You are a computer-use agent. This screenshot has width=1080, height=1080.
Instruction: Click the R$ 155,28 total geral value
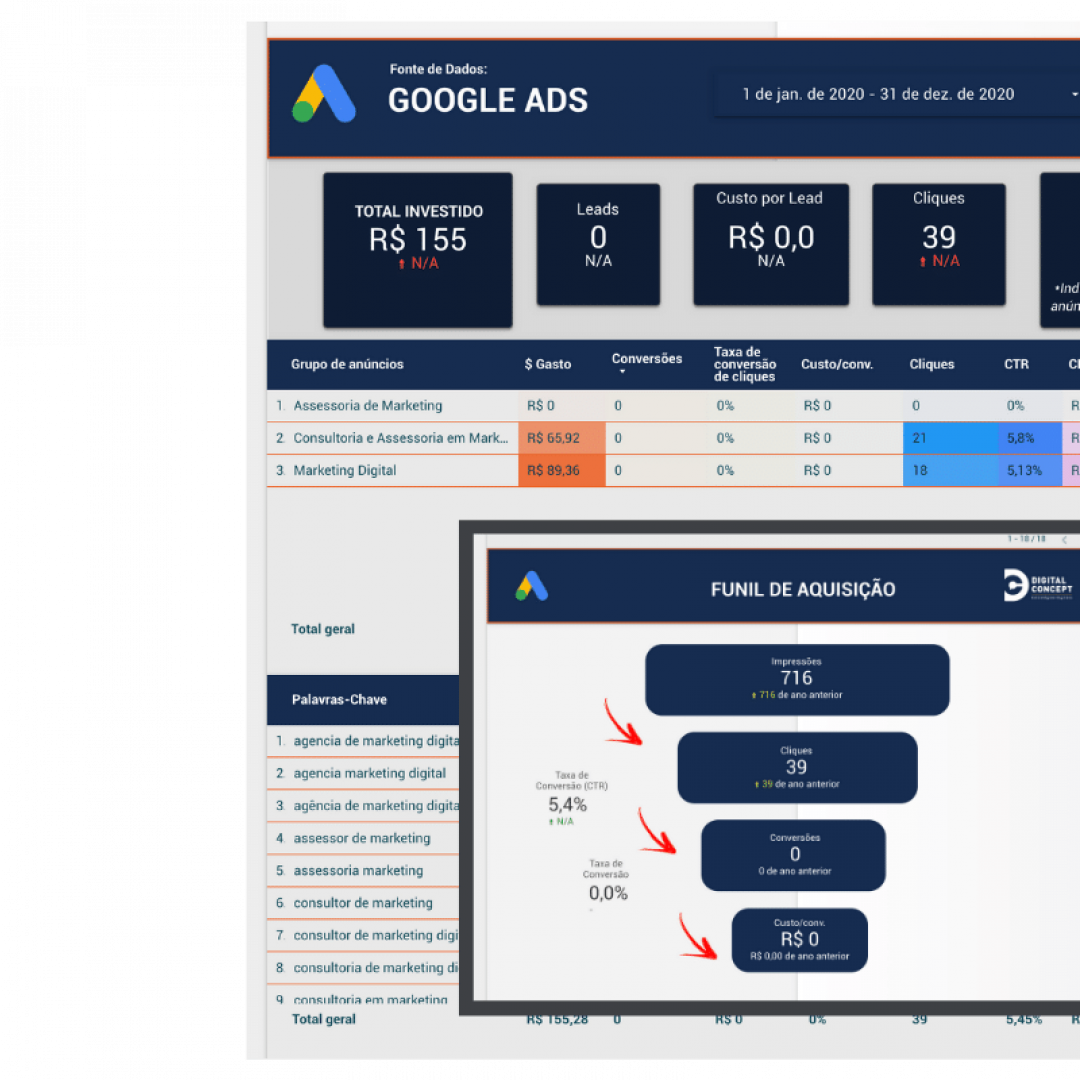tap(557, 1019)
